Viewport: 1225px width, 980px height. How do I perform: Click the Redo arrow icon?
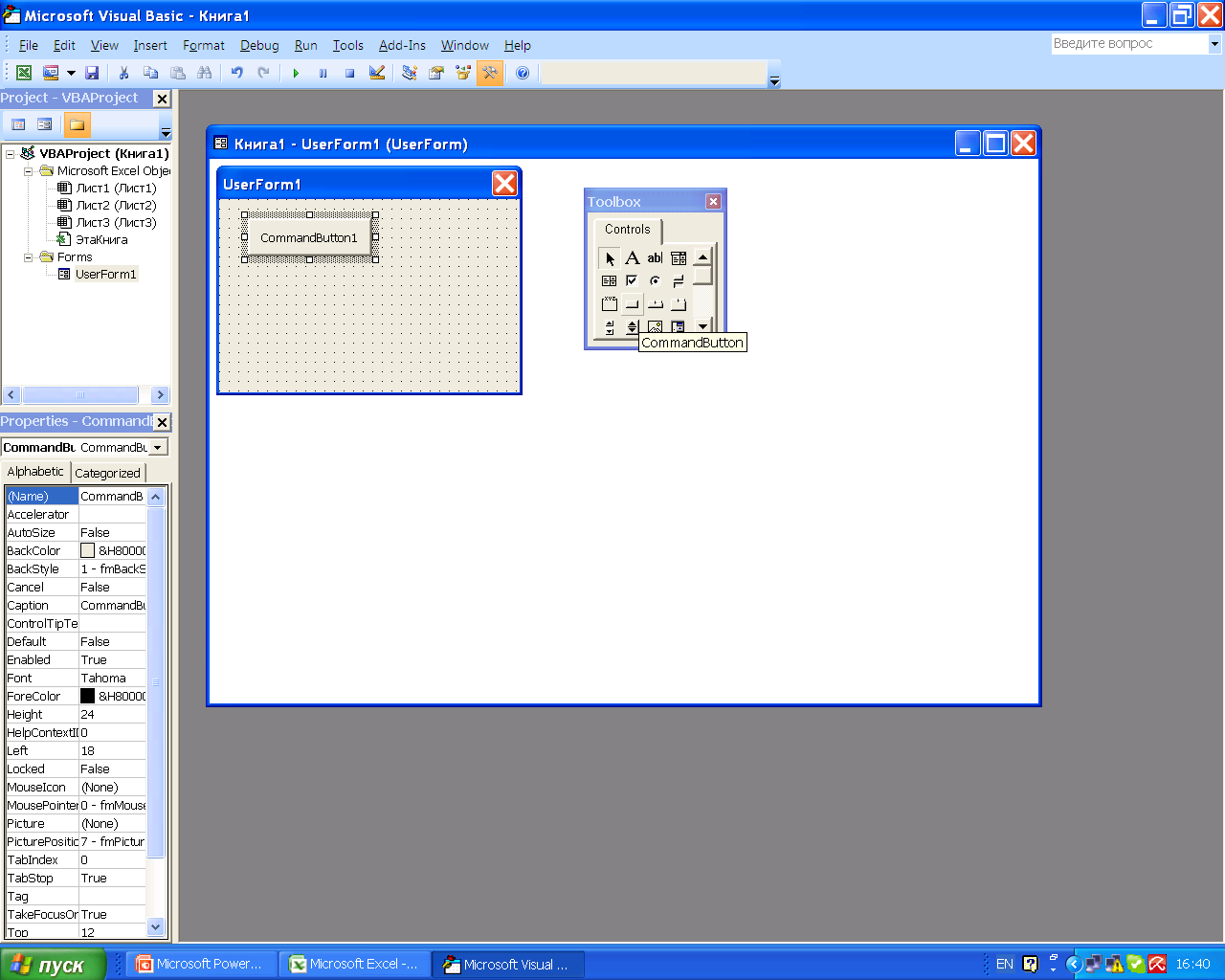263,73
